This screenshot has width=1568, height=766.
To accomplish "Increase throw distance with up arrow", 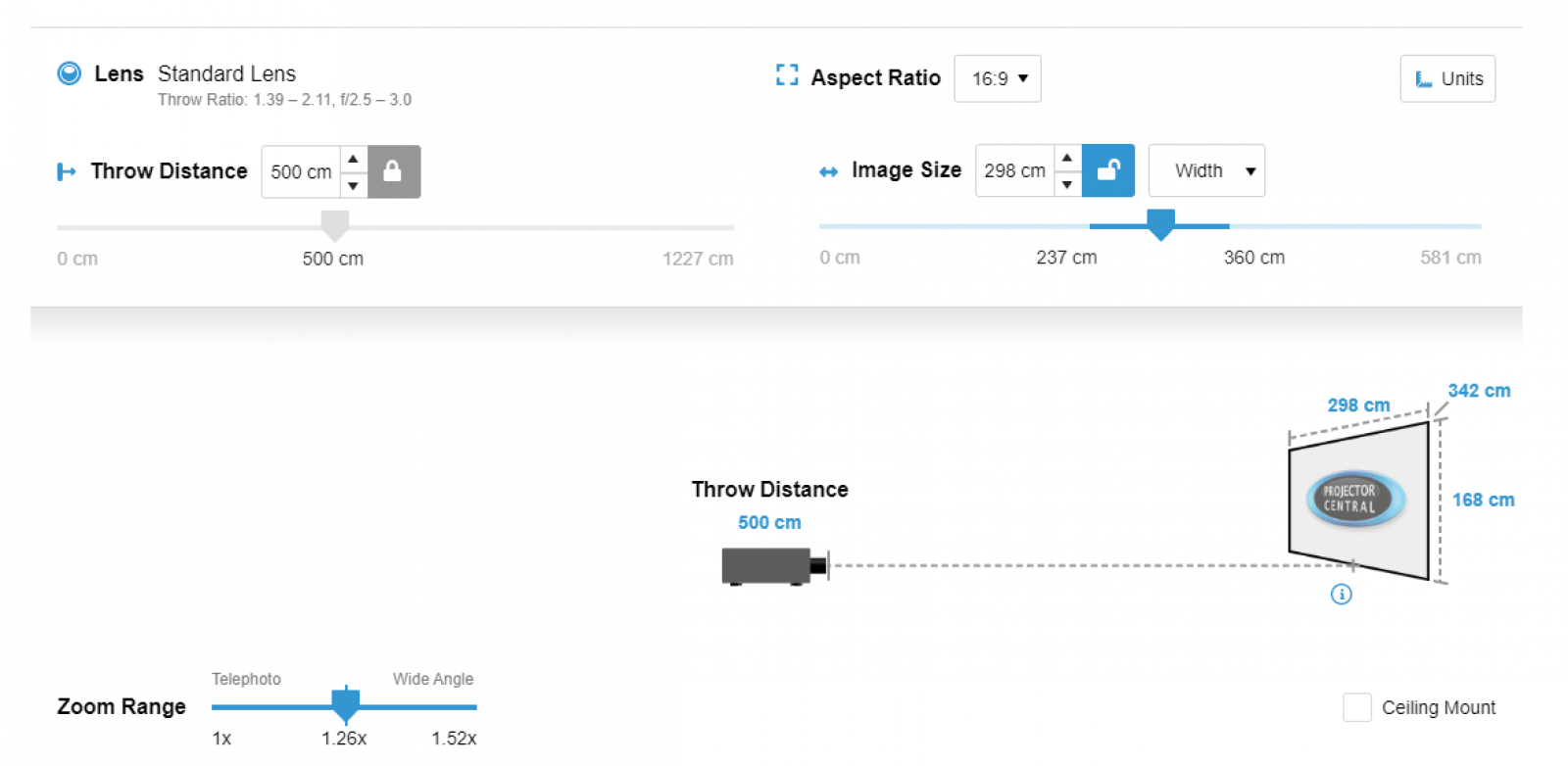I will coord(353,160).
